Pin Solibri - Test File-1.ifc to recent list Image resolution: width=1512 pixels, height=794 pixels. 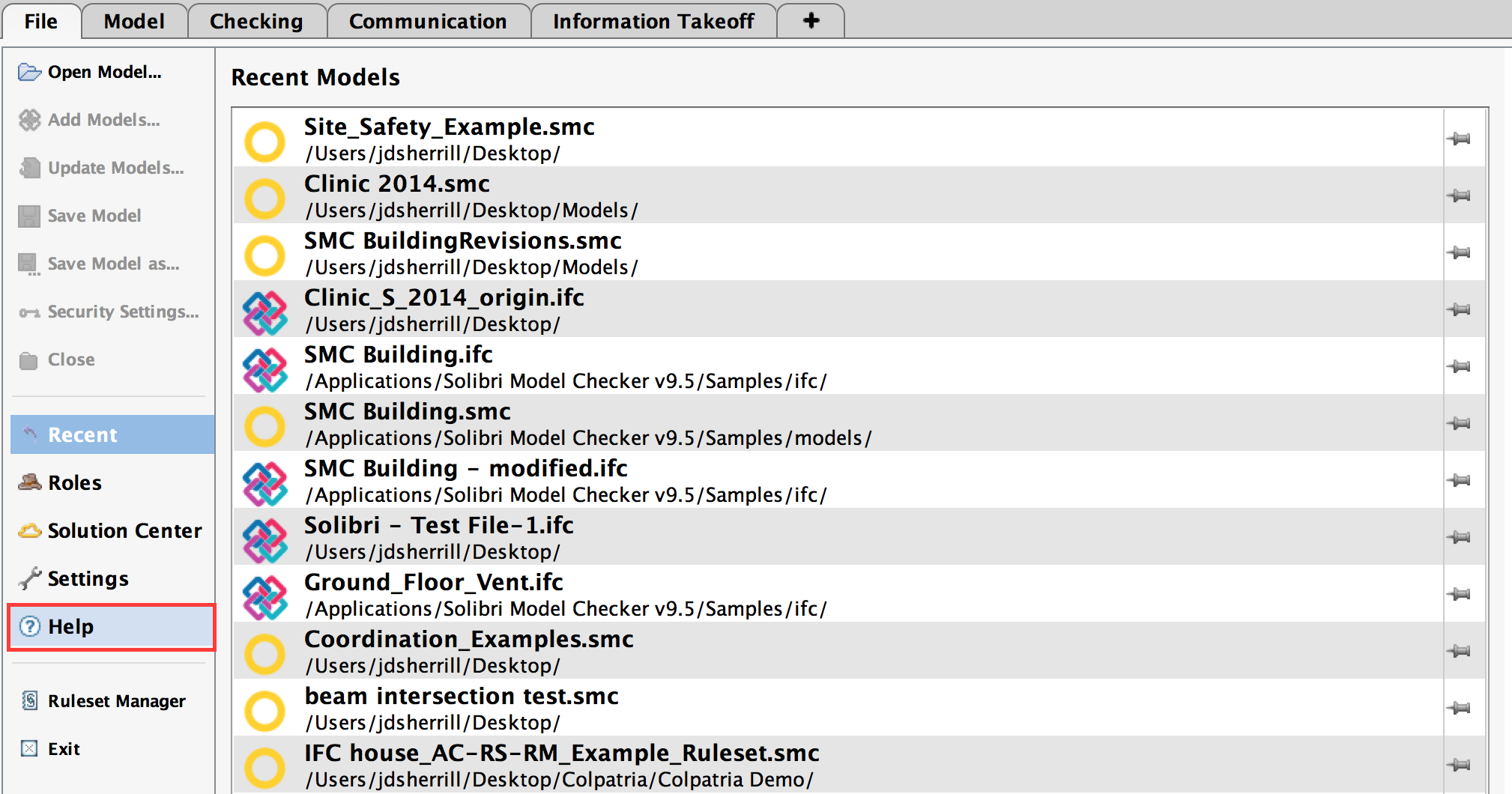[x=1459, y=537]
